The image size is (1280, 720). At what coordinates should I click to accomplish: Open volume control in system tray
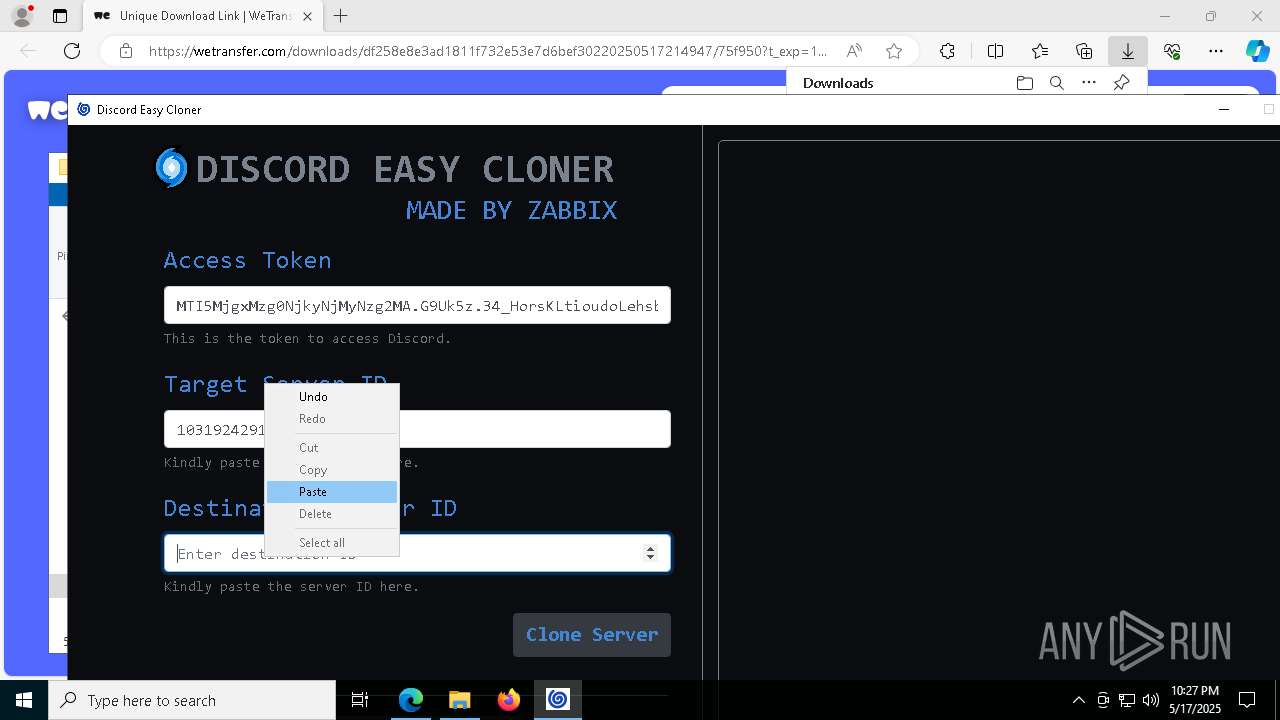click(1150, 700)
